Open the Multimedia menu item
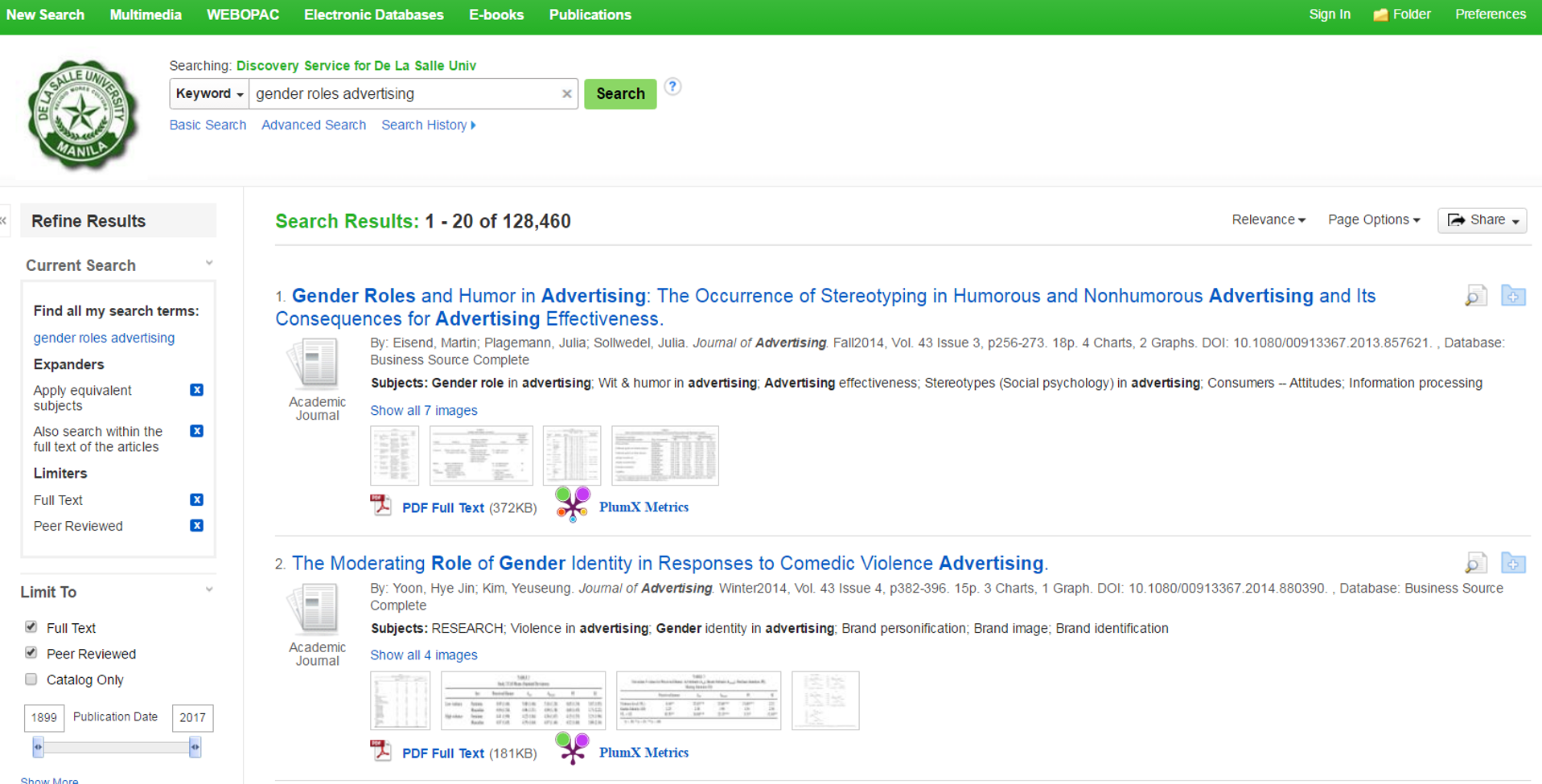This screenshot has height=784, width=1542. tap(146, 14)
